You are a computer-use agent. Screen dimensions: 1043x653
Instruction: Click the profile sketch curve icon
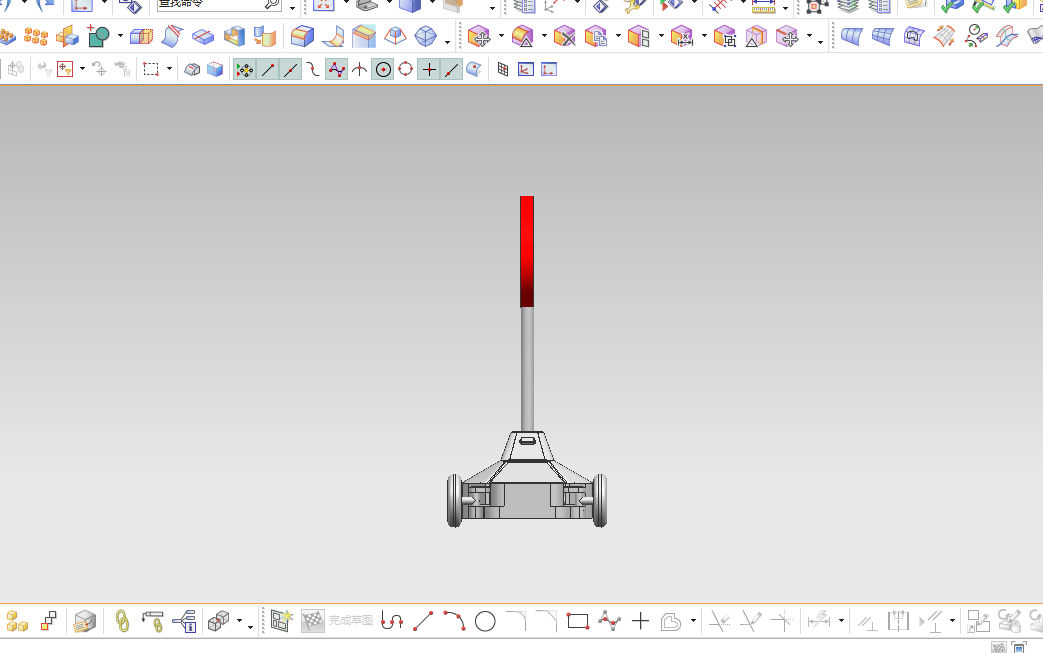(x=392, y=621)
